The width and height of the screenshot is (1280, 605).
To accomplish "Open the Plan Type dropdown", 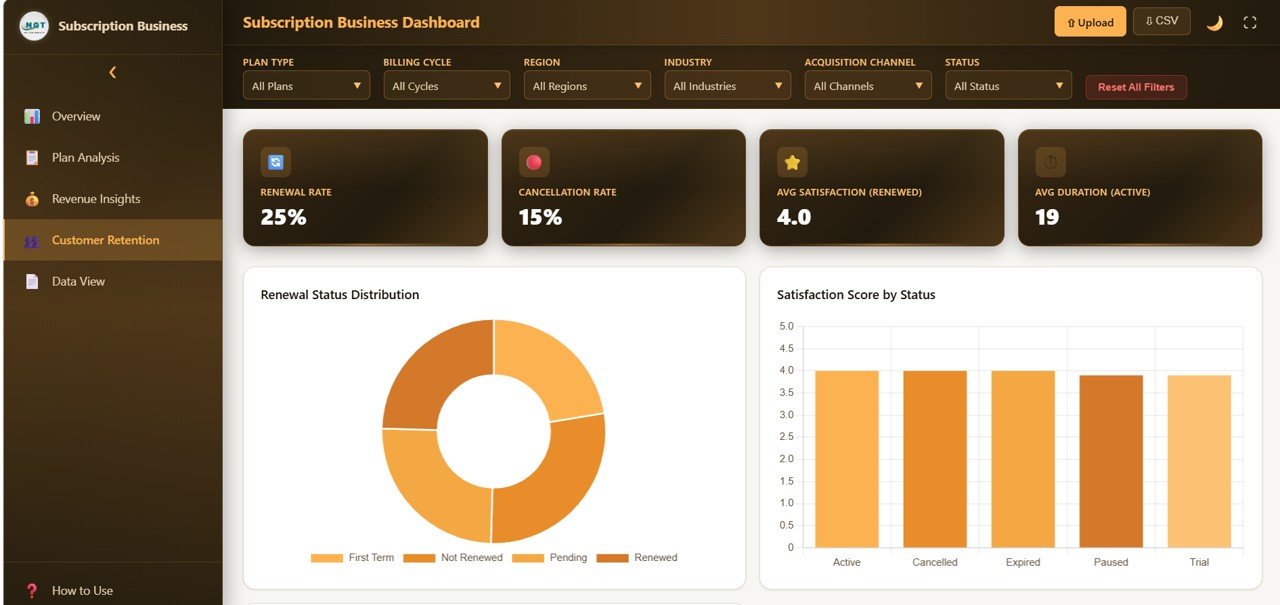I will coord(306,85).
